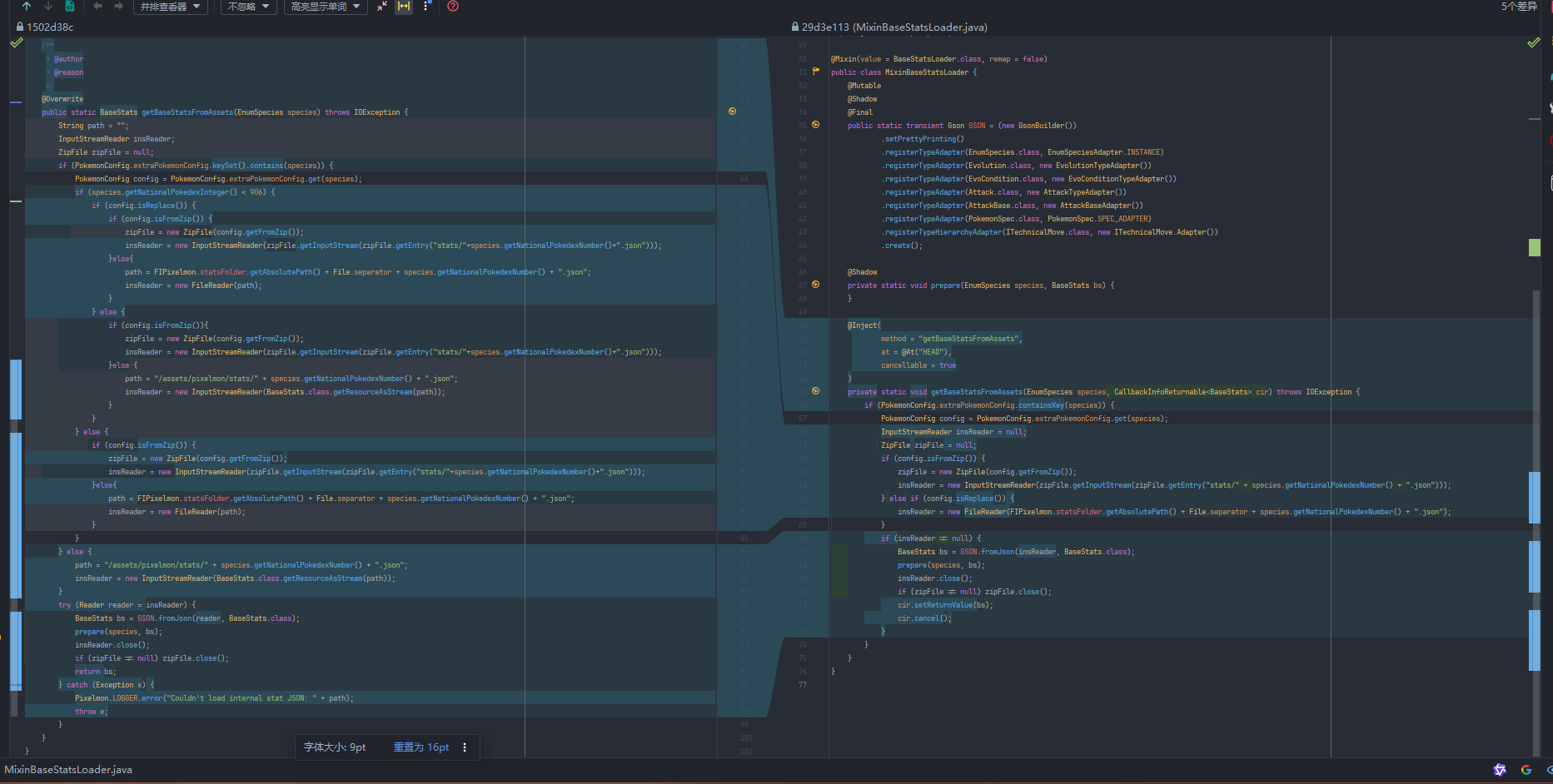Jump to previous difference with up arrow
The width and height of the screenshot is (1553, 784).
click(27, 6)
